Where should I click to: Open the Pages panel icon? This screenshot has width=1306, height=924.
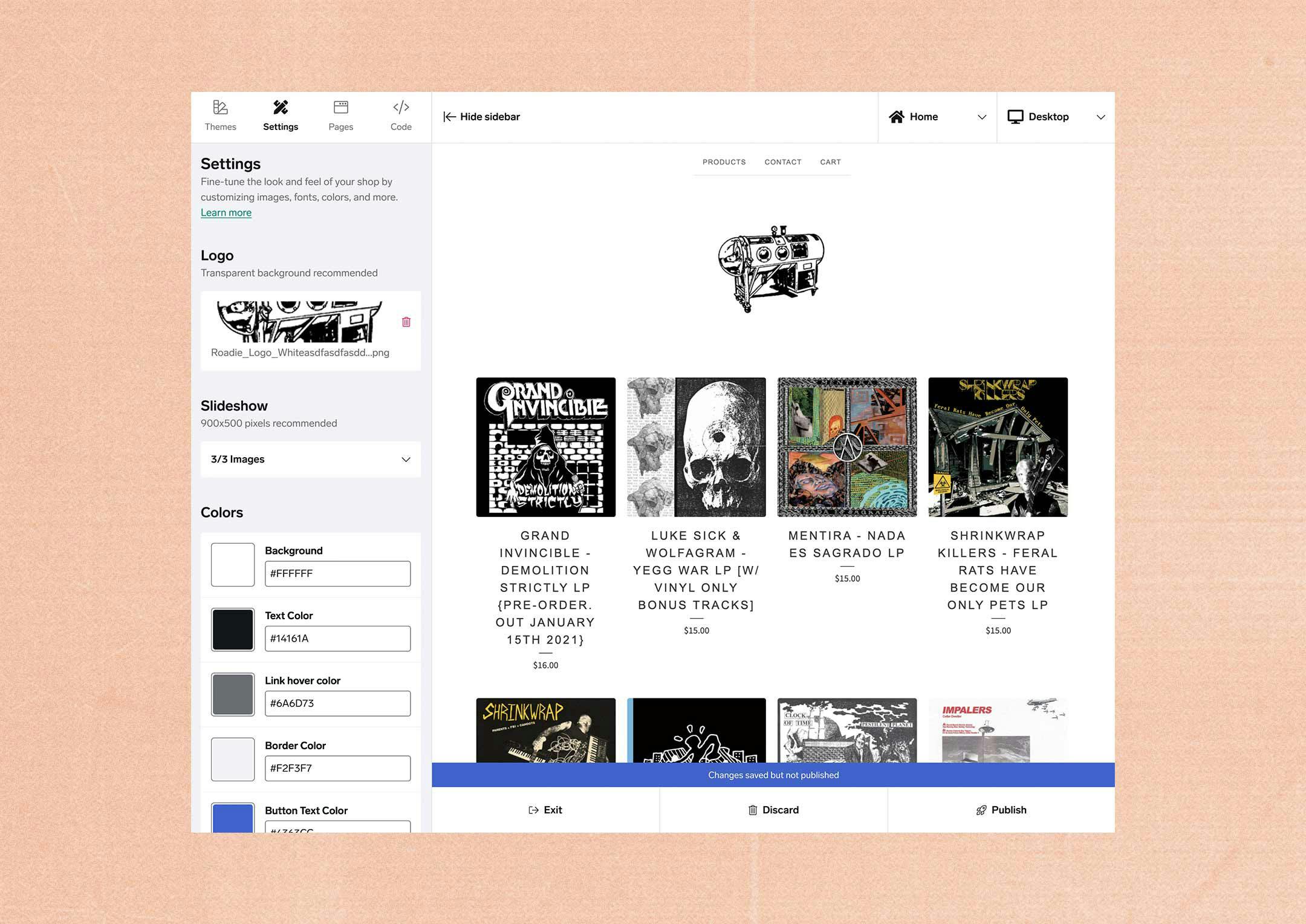(340, 108)
